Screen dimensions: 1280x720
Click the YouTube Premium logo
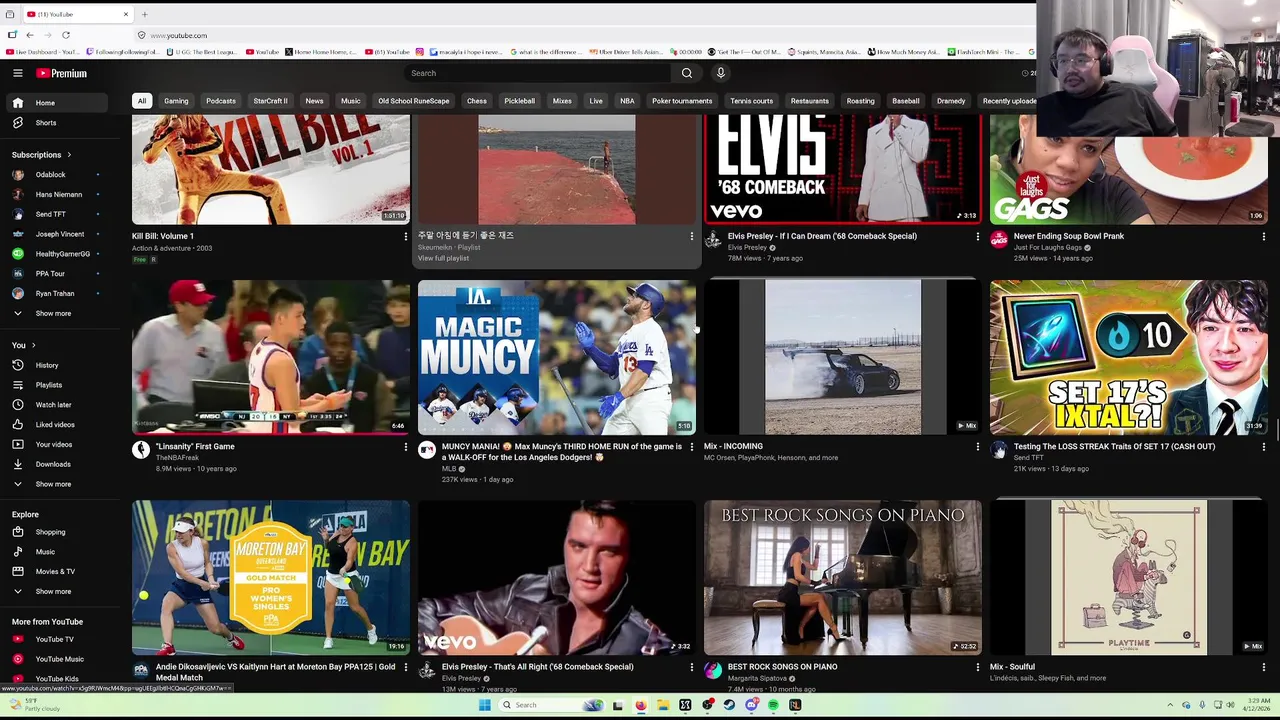click(x=62, y=73)
